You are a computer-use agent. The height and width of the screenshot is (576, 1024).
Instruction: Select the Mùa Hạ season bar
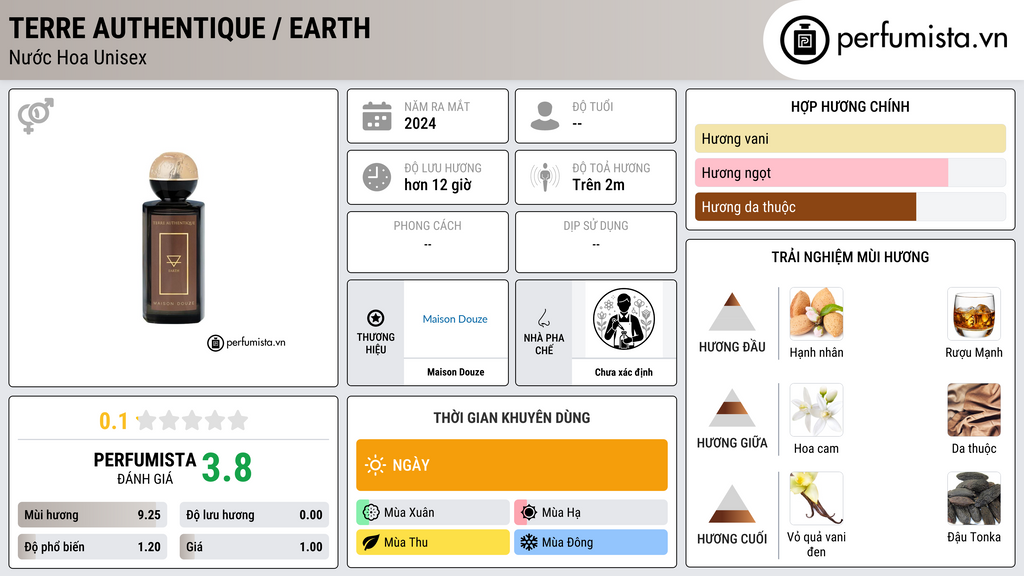coord(591,512)
